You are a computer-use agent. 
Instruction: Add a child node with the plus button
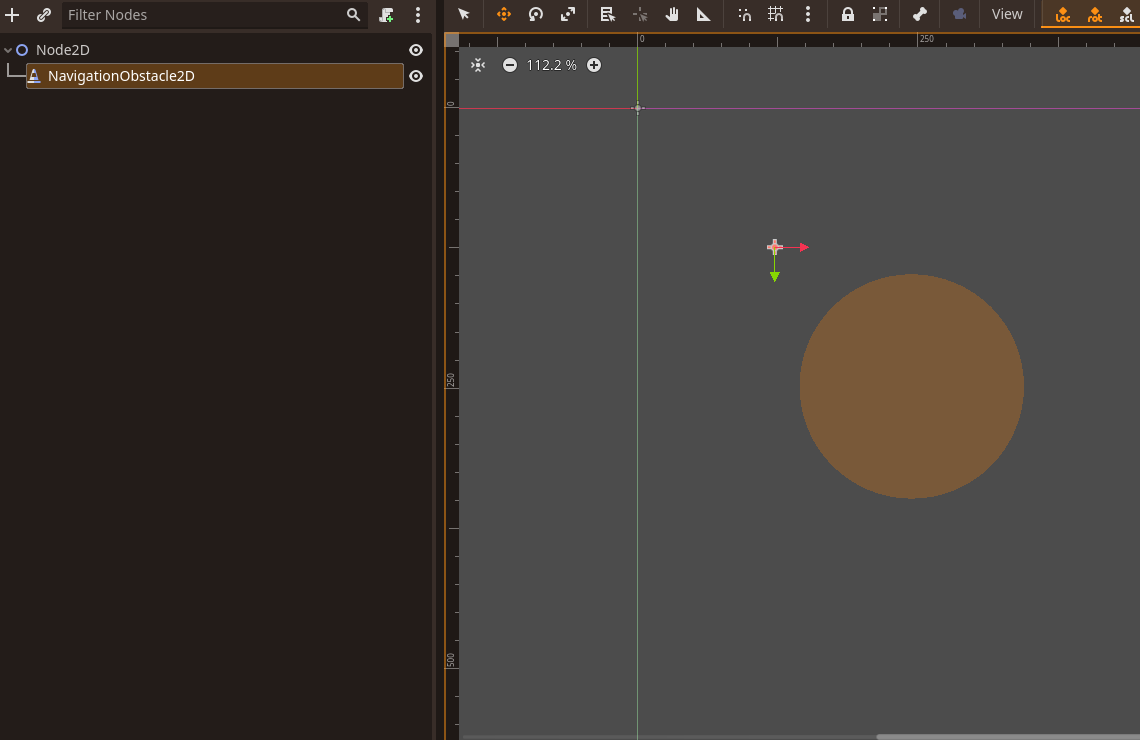[12, 14]
